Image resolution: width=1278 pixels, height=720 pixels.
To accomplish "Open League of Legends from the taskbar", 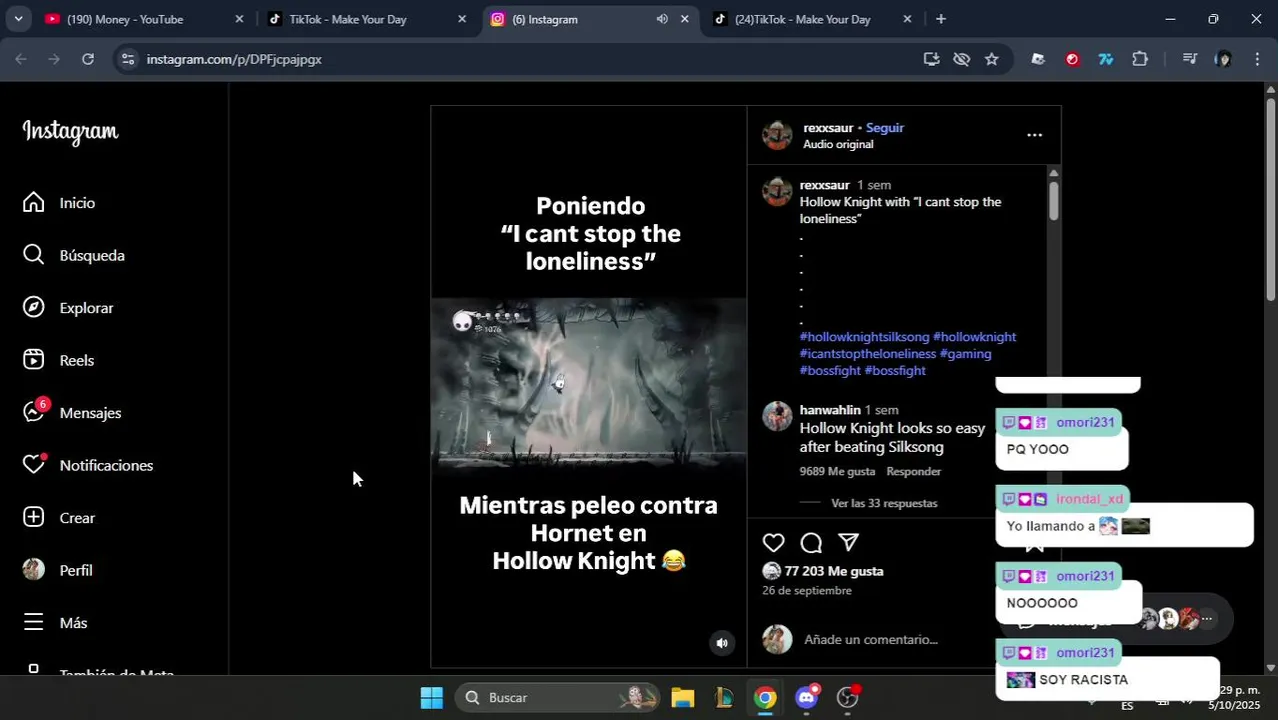I will tap(724, 698).
